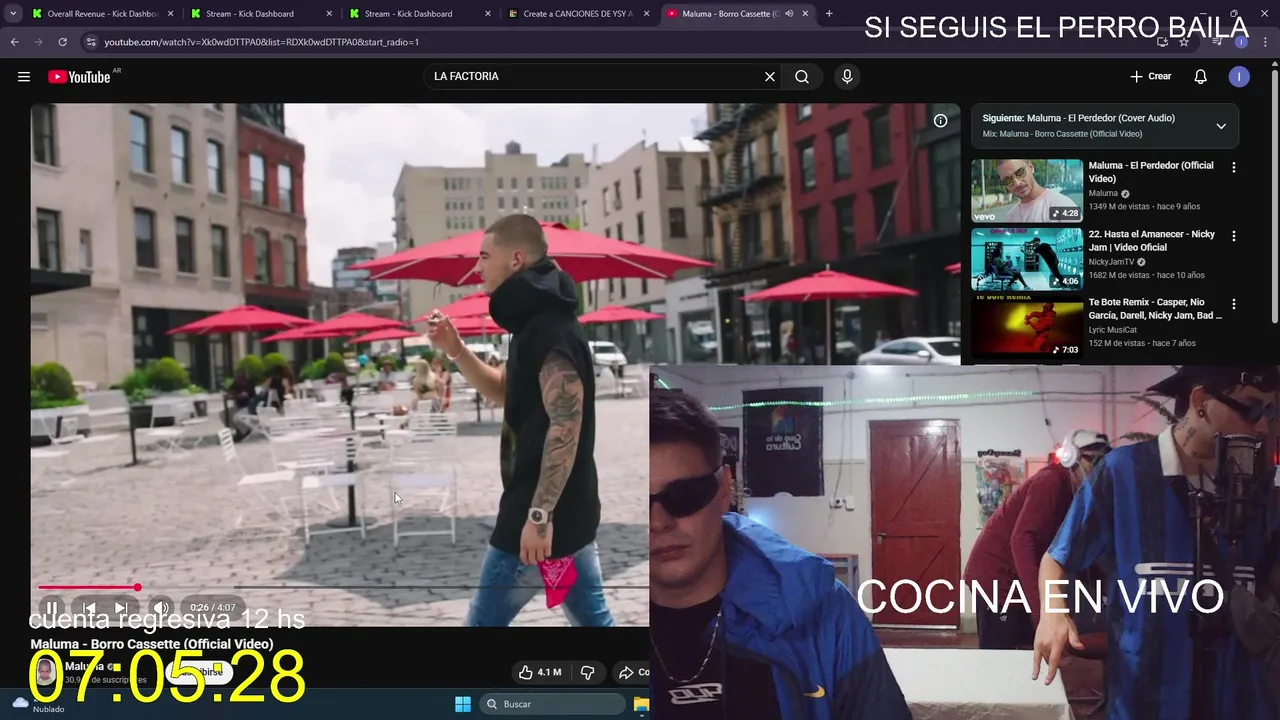Skip to the previous video
The image size is (1280, 720).
pyautogui.click(x=89, y=607)
